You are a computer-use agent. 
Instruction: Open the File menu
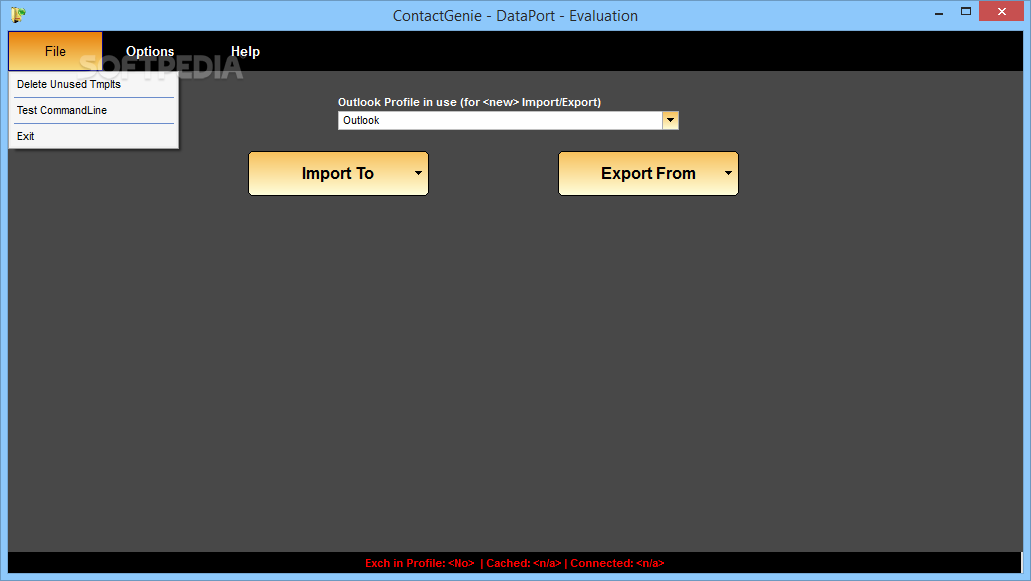55,51
